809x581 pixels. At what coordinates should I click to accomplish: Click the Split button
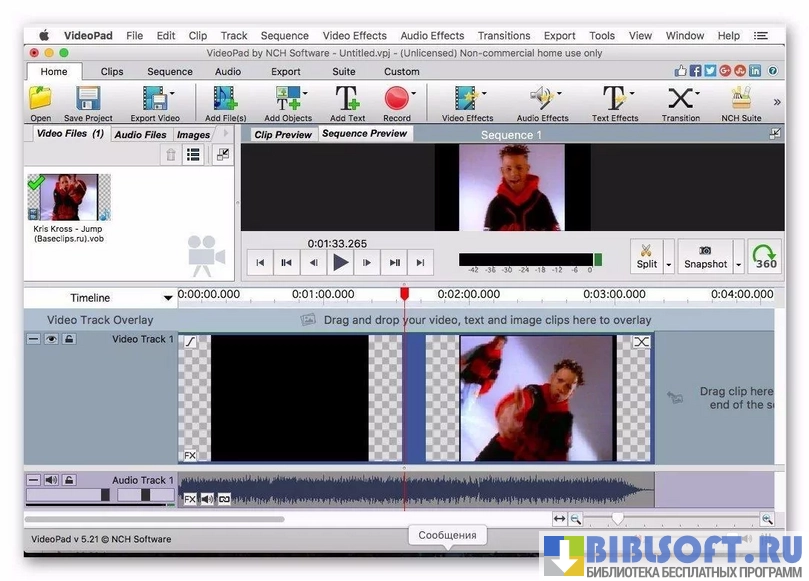tap(646, 256)
